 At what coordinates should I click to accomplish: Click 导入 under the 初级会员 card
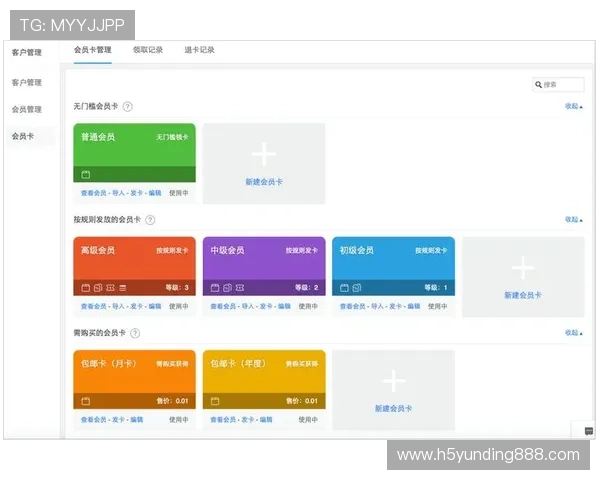click(377, 306)
